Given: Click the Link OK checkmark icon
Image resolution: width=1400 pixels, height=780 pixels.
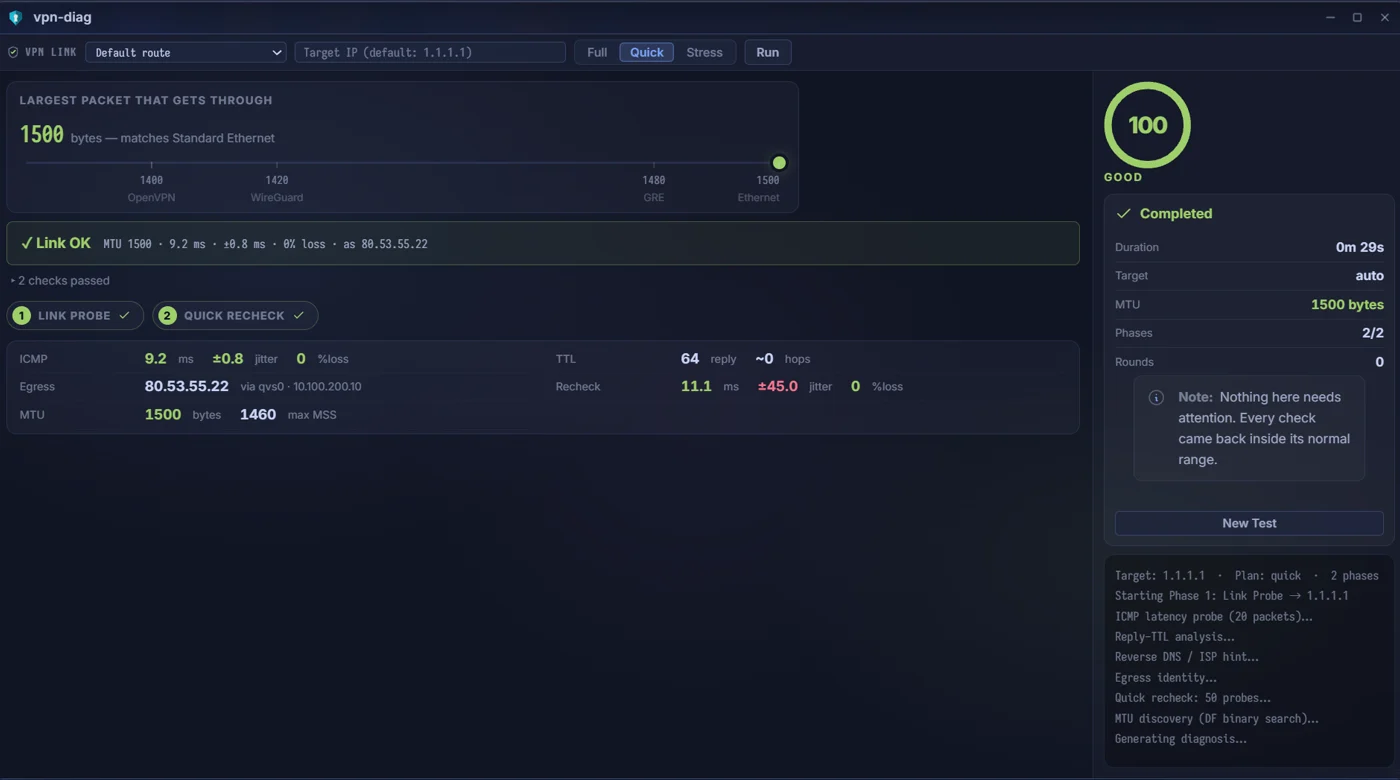Looking at the screenshot, I should 26,243.
